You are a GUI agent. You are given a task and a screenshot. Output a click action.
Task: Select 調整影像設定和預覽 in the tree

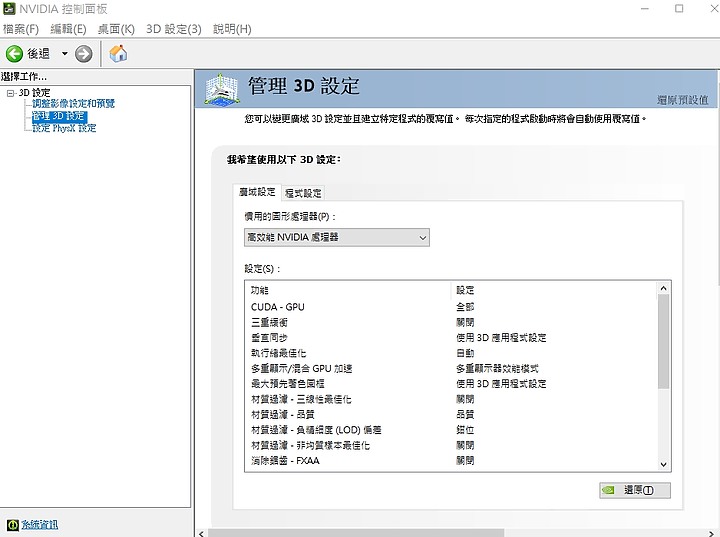click(x=73, y=104)
